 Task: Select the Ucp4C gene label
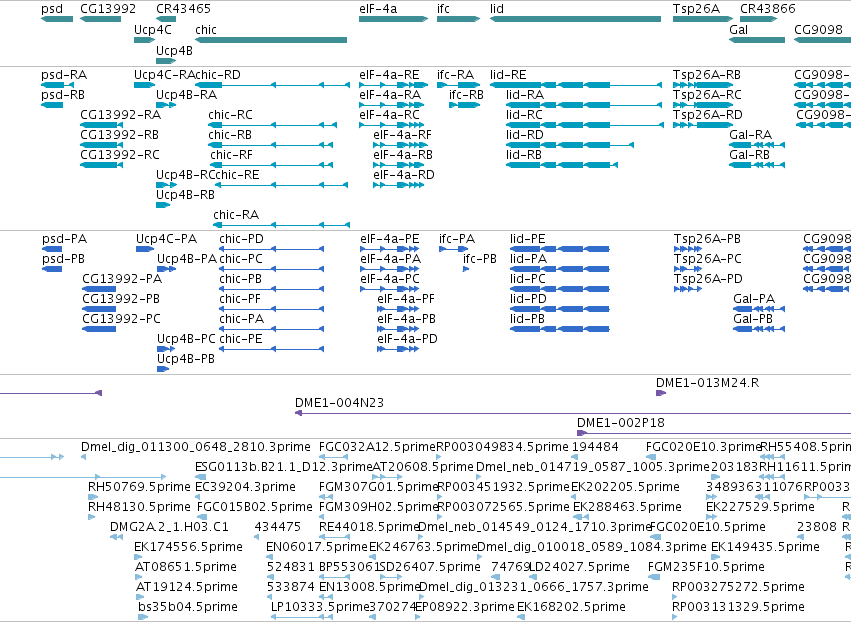pos(153,29)
